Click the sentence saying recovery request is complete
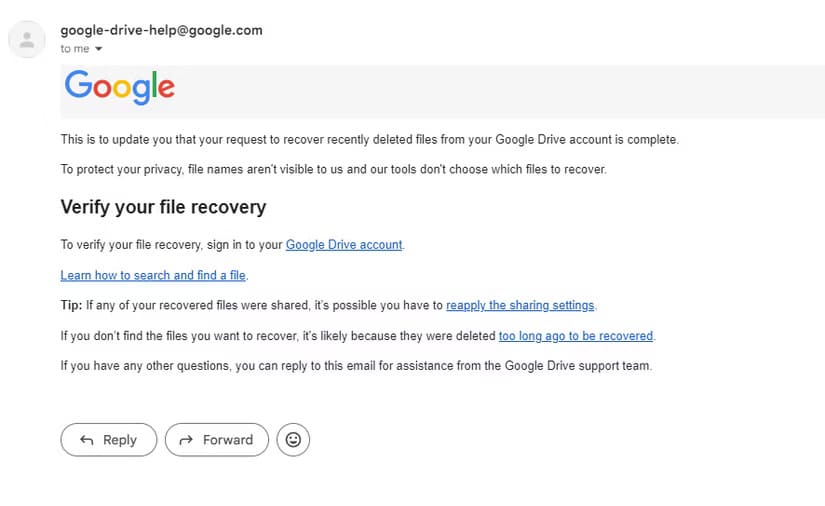This screenshot has width=825, height=506. coord(370,139)
